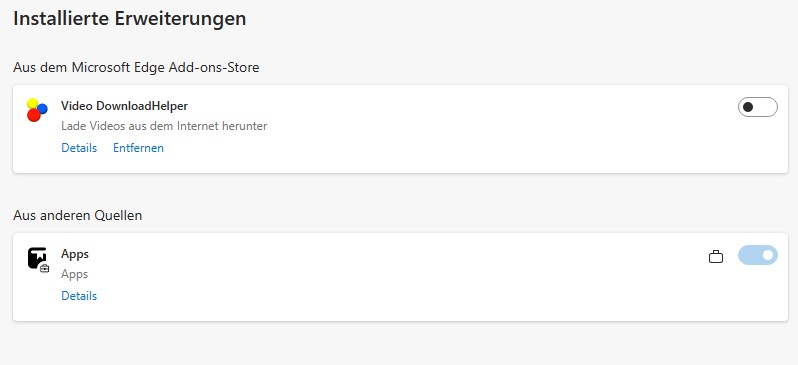The width and height of the screenshot is (798, 365).
Task: Click the 'Aus anderen Quellen' heading
Action: pos(77,215)
